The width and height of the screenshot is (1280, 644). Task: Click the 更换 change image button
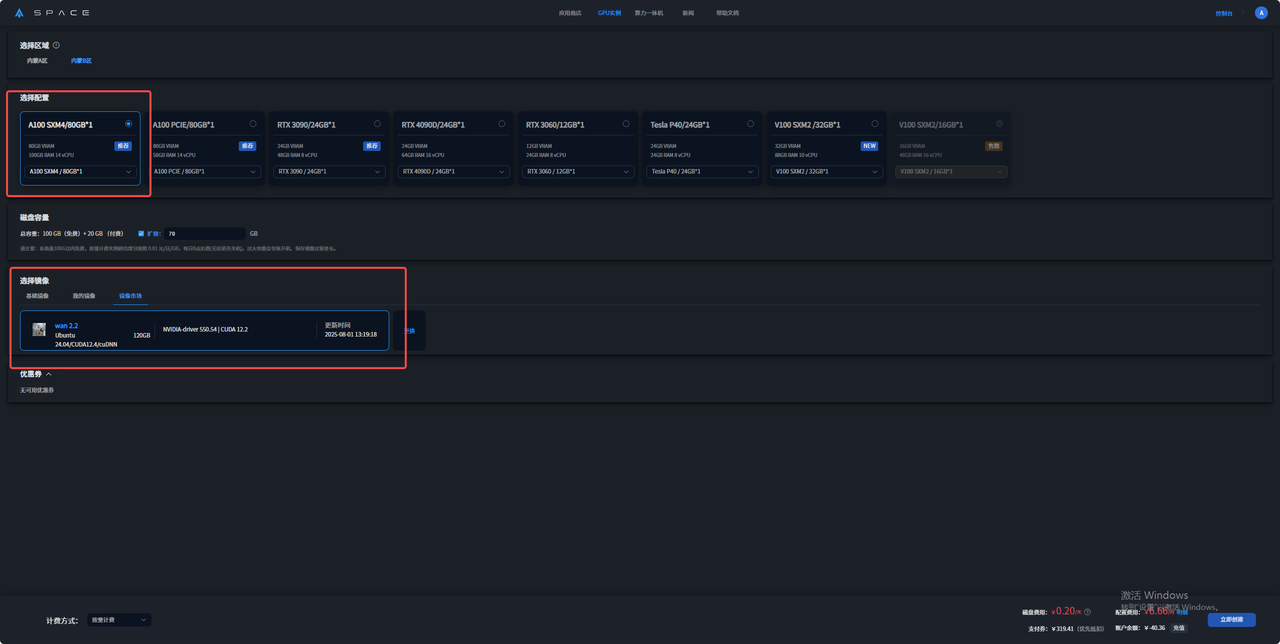(x=409, y=331)
